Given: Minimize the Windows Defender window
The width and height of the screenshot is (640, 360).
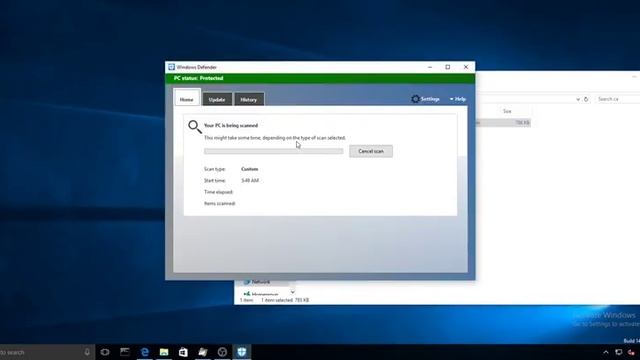Looking at the screenshot, I should point(430,67).
